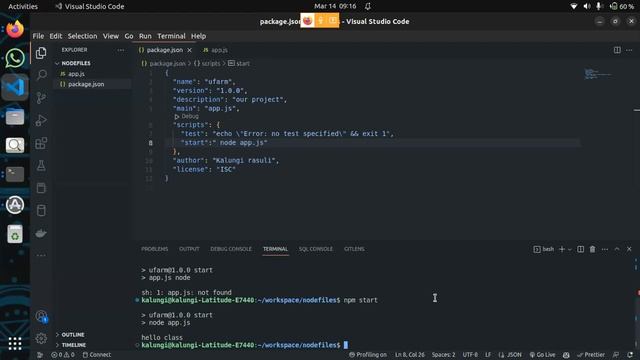Click Go Live in status bar
Screen dimensions: 640x360
(x=542, y=355)
